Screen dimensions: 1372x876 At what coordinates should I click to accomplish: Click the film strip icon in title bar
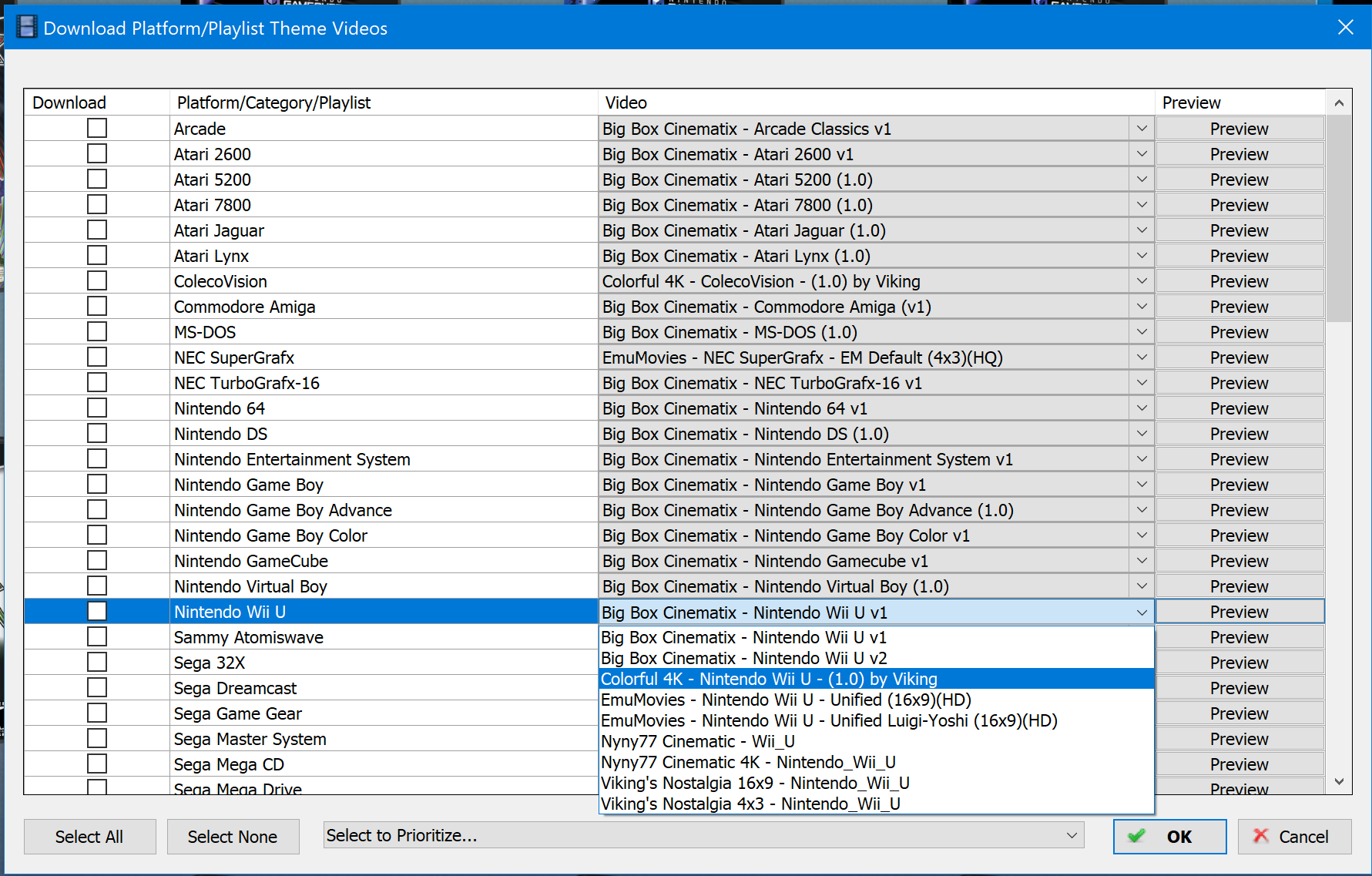(27, 27)
